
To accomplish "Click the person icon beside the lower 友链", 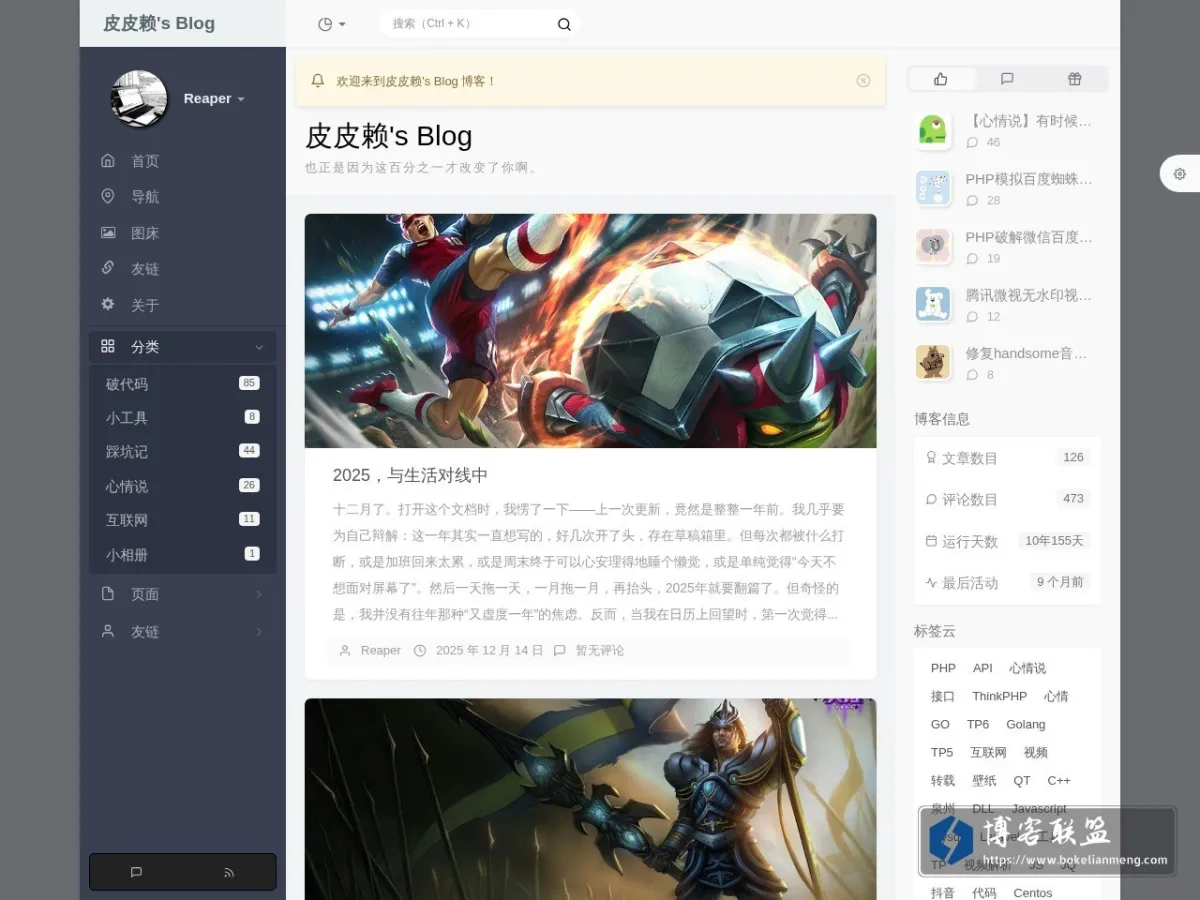I will [x=108, y=632].
